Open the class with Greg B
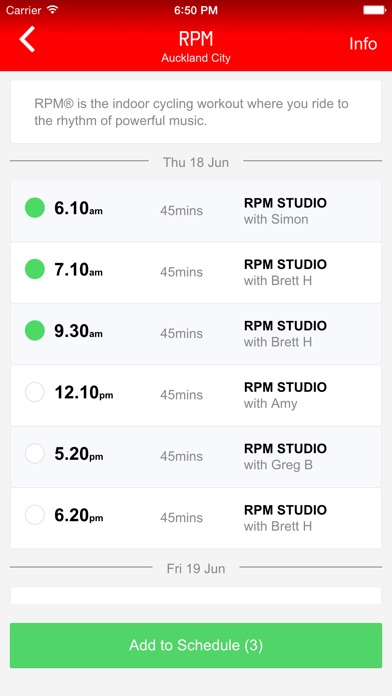Screen dimensions: 392x696 [x=196, y=457]
